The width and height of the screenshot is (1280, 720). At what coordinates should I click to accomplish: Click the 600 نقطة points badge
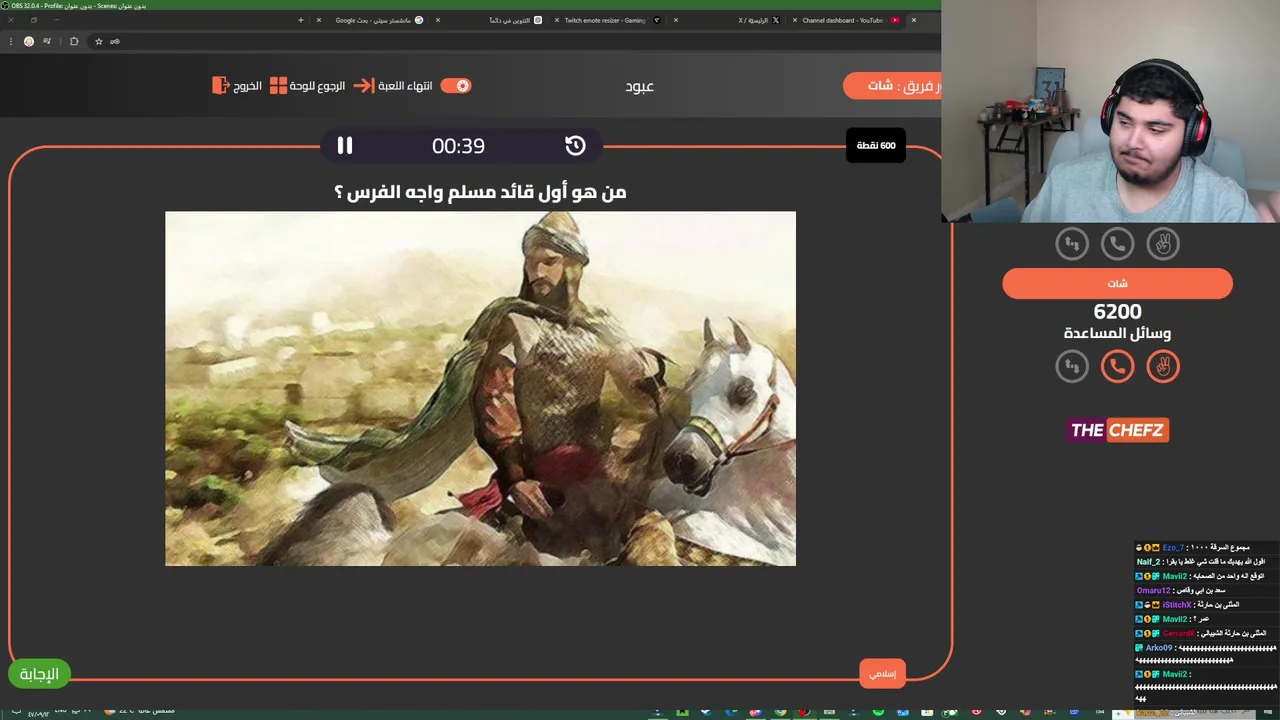point(876,146)
